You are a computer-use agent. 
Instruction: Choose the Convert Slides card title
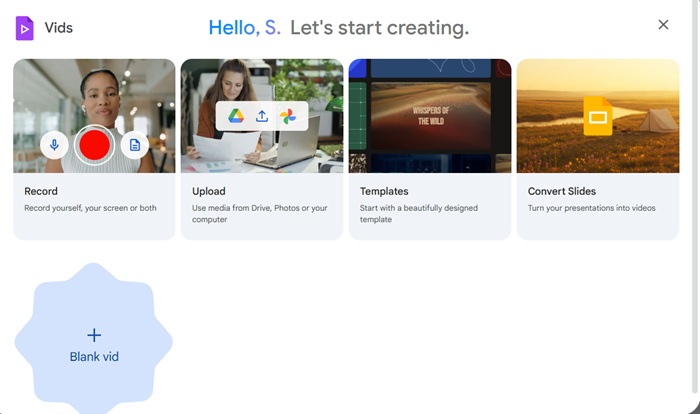point(562,191)
